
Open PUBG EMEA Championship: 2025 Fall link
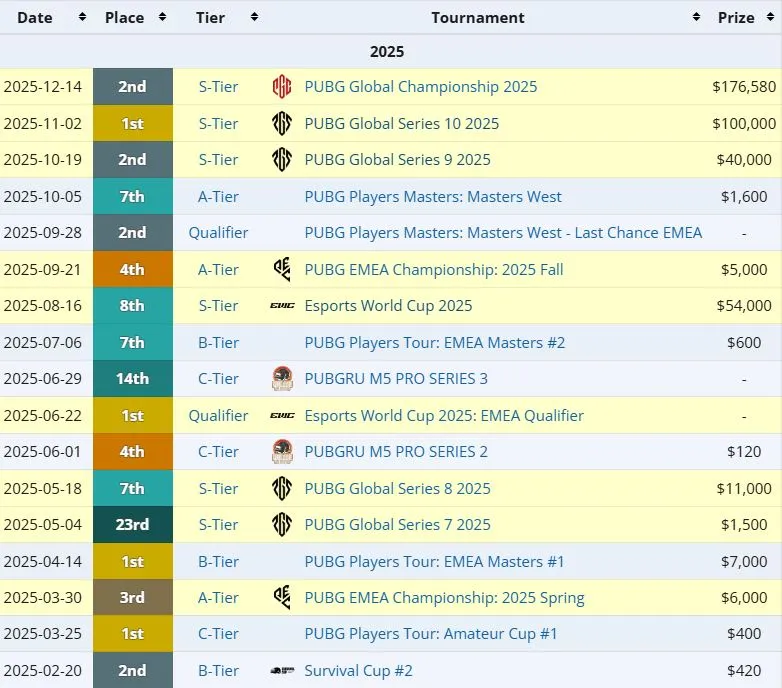click(x=434, y=270)
